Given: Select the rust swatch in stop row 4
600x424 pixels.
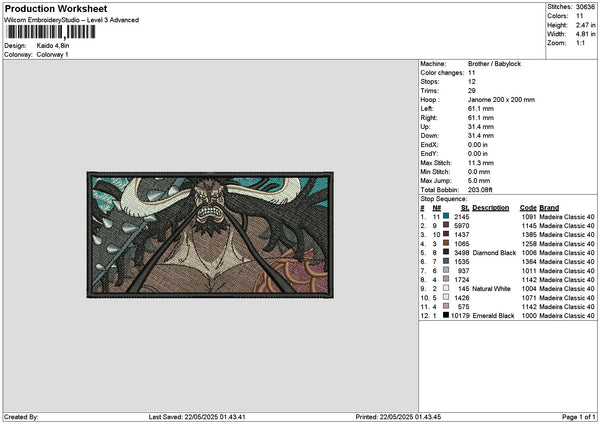Looking at the screenshot, I should 446,243.
